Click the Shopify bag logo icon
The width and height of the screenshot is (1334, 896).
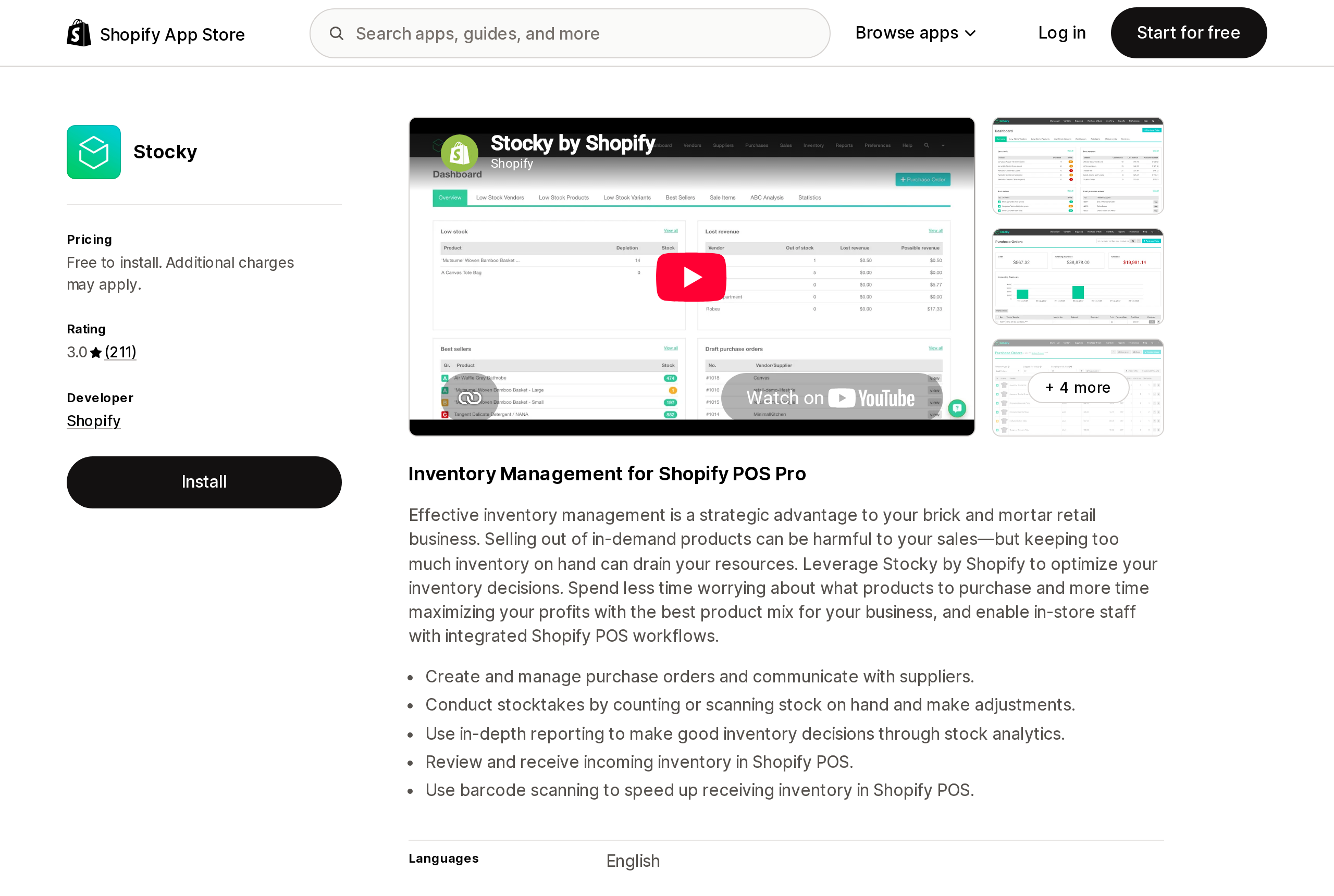tap(79, 33)
